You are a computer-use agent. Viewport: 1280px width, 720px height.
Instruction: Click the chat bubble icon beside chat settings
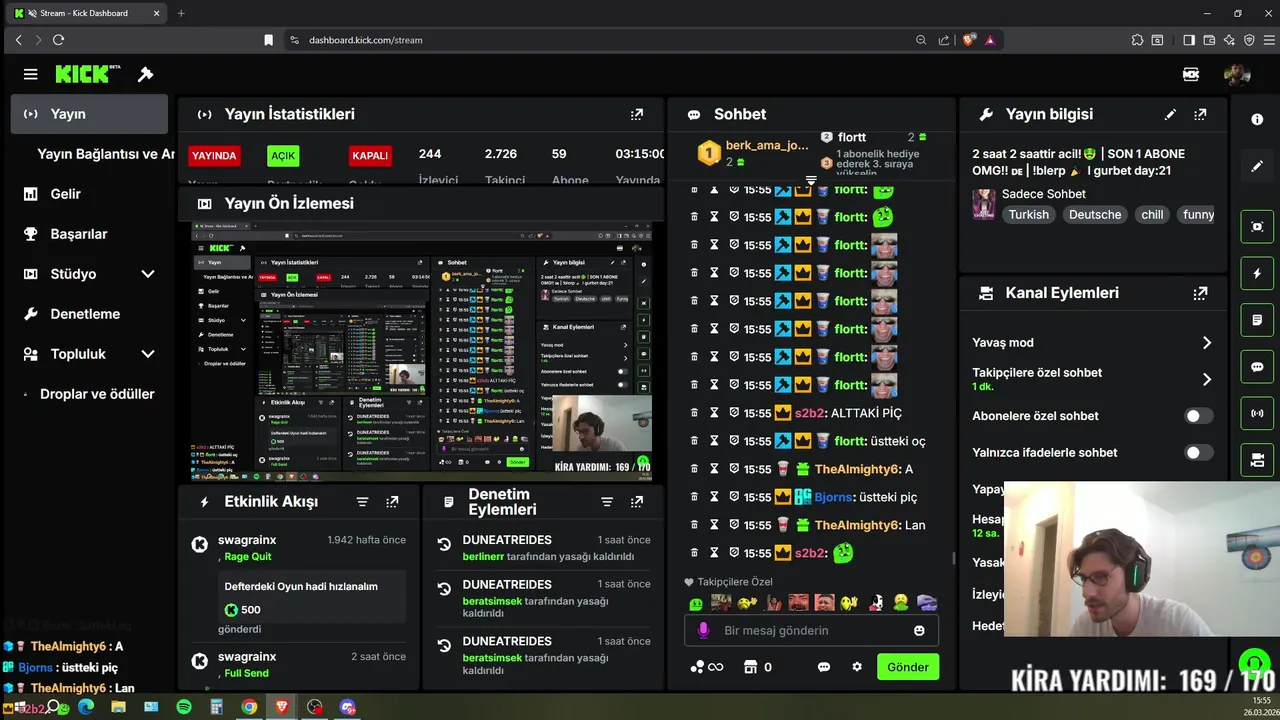coord(824,667)
